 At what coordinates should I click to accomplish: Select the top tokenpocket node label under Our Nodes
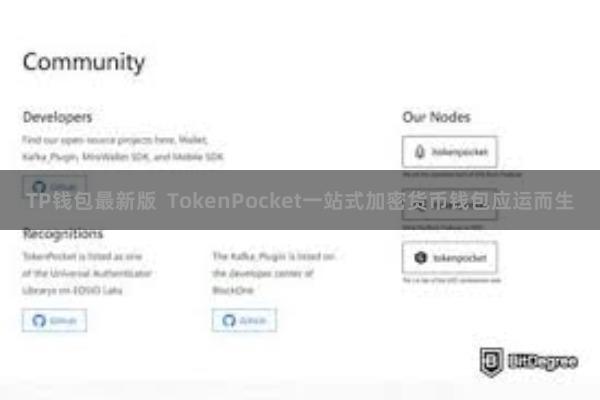(460, 152)
